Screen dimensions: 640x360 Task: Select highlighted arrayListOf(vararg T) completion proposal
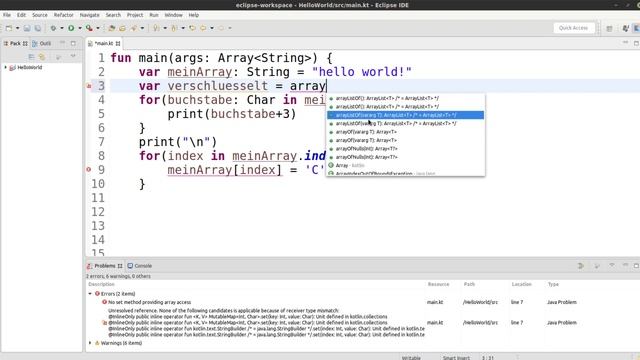point(406,115)
